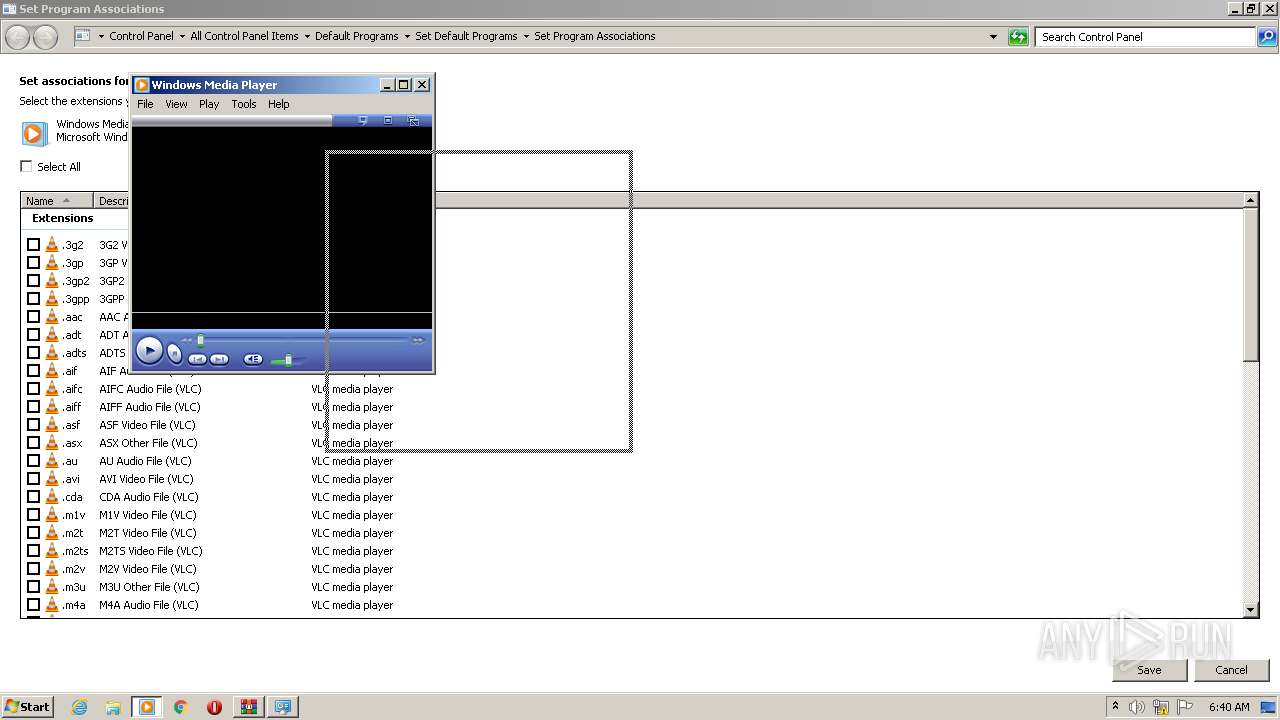This screenshot has height=720, width=1280.
Task: Check the .m3u extension box
Action: pos(34,587)
